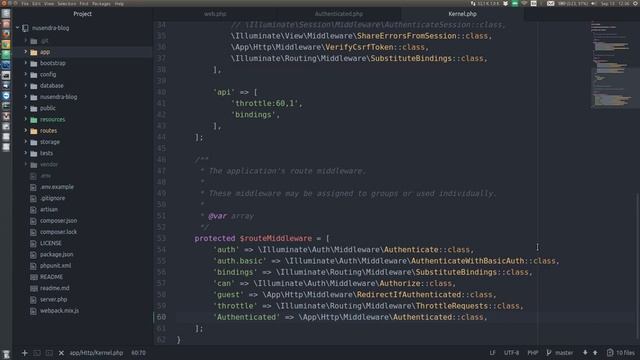Screen dimensions: 640x360
Task: Open the package.json file
Action: click(x=57, y=254)
